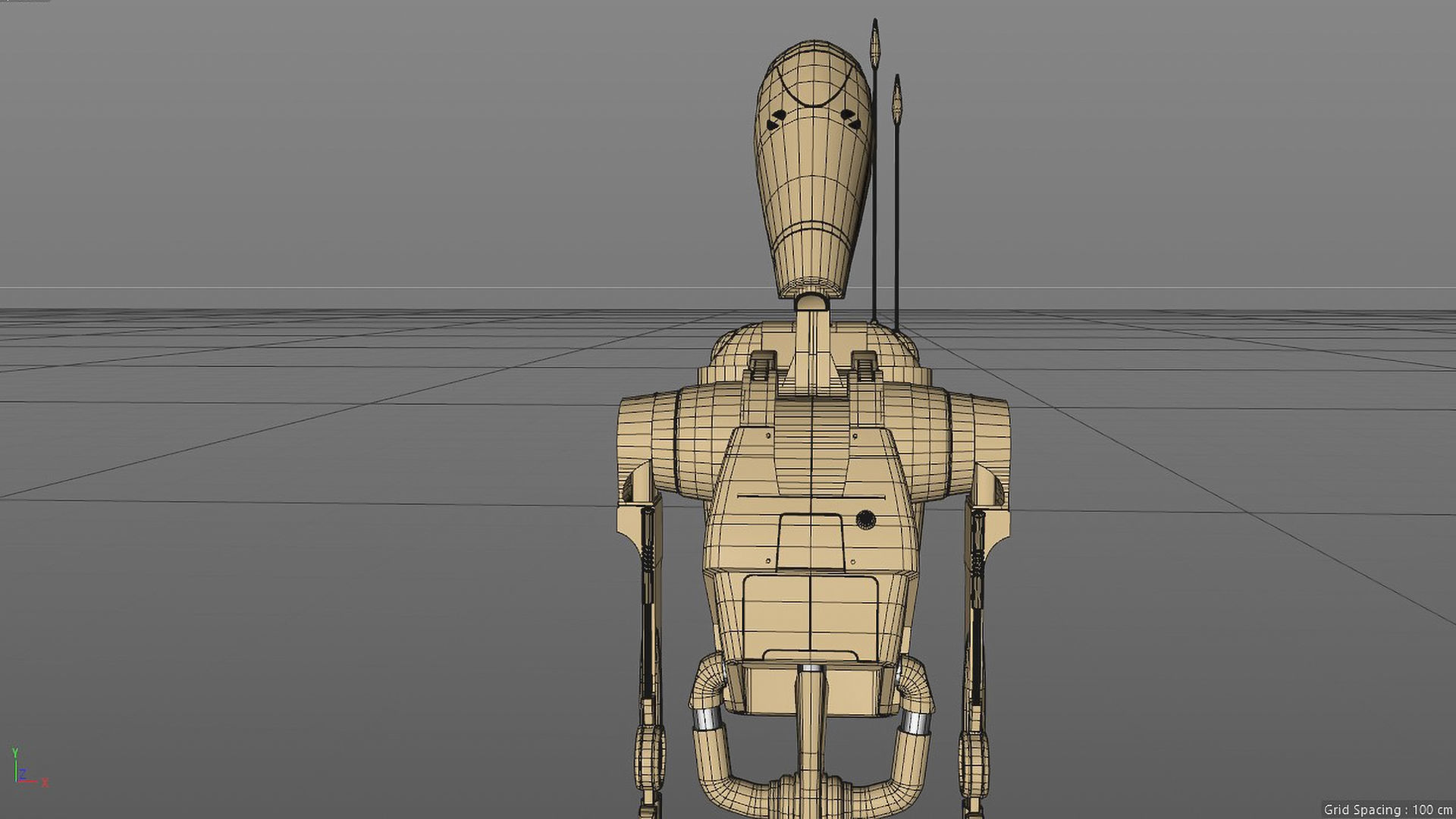Click the droid's right eye socket

coord(849,118)
